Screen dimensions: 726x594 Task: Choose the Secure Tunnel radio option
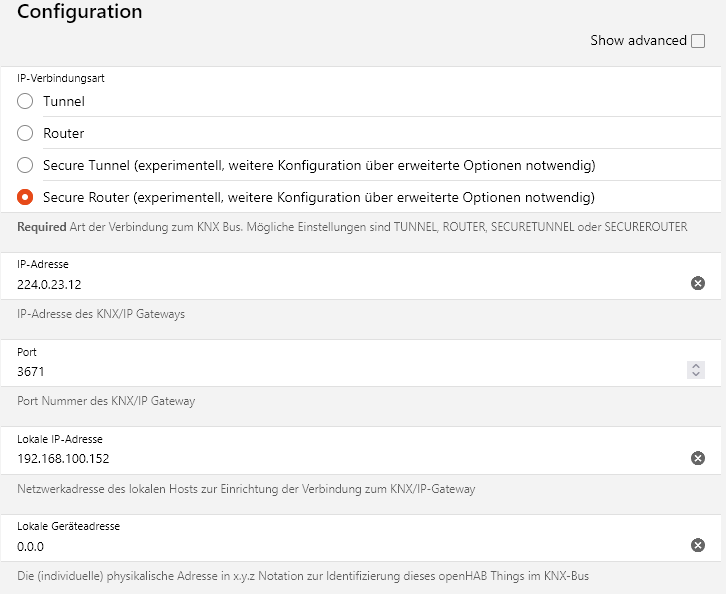click(26, 165)
